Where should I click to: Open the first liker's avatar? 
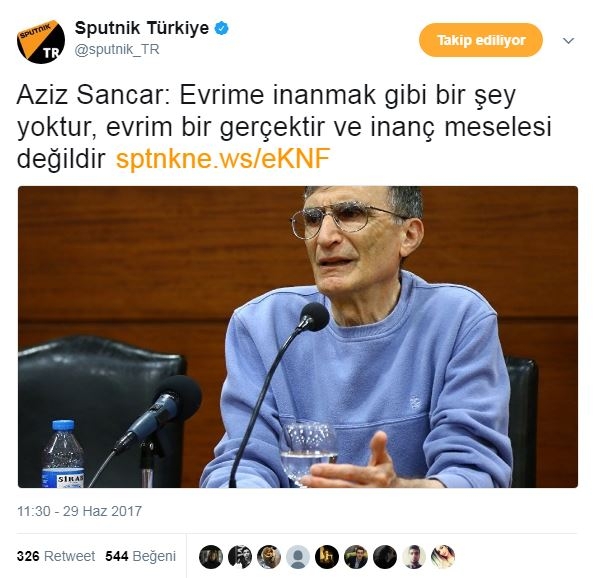[x=211, y=557]
